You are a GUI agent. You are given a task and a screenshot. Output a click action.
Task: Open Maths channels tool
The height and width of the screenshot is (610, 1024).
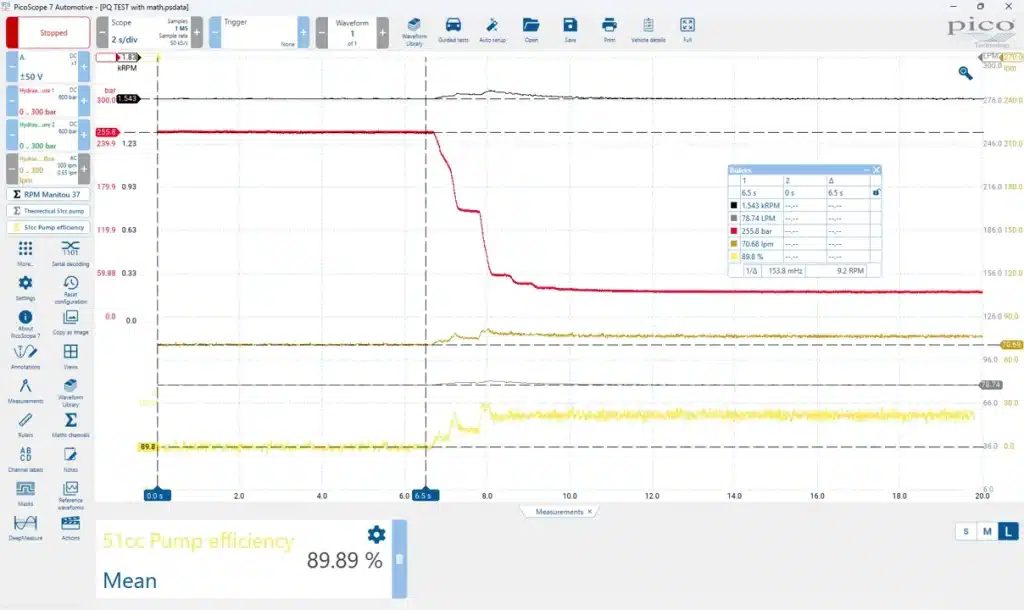70,425
